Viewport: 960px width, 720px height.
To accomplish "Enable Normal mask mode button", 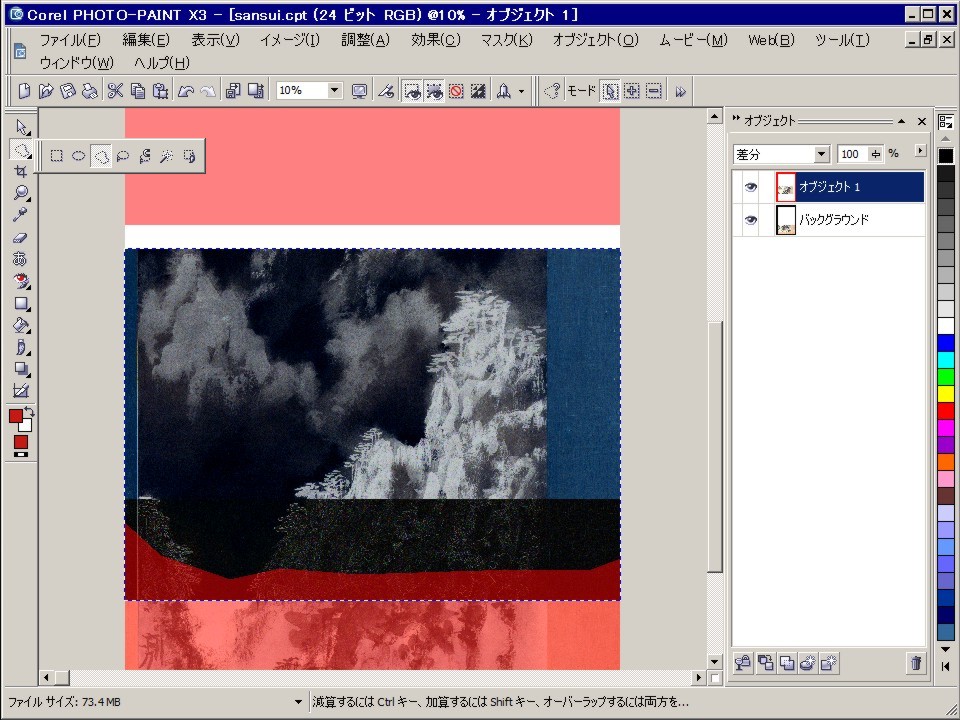I will click(x=610, y=91).
